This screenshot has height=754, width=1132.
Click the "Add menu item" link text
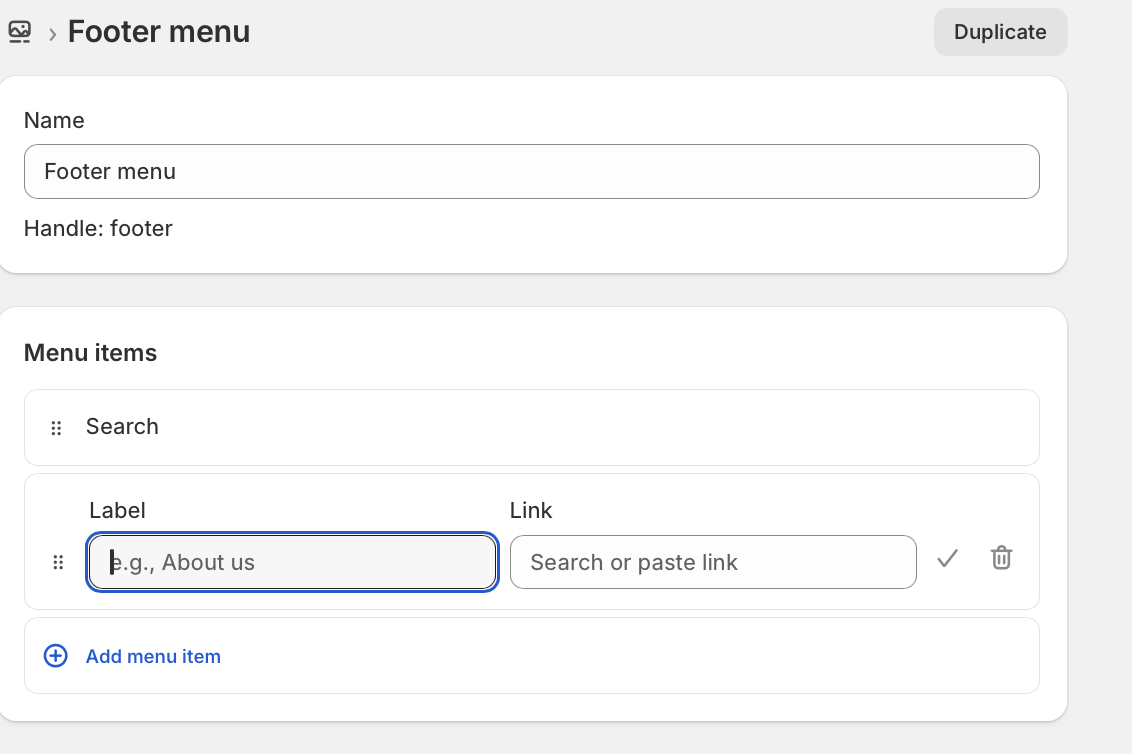tap(153, 657)
